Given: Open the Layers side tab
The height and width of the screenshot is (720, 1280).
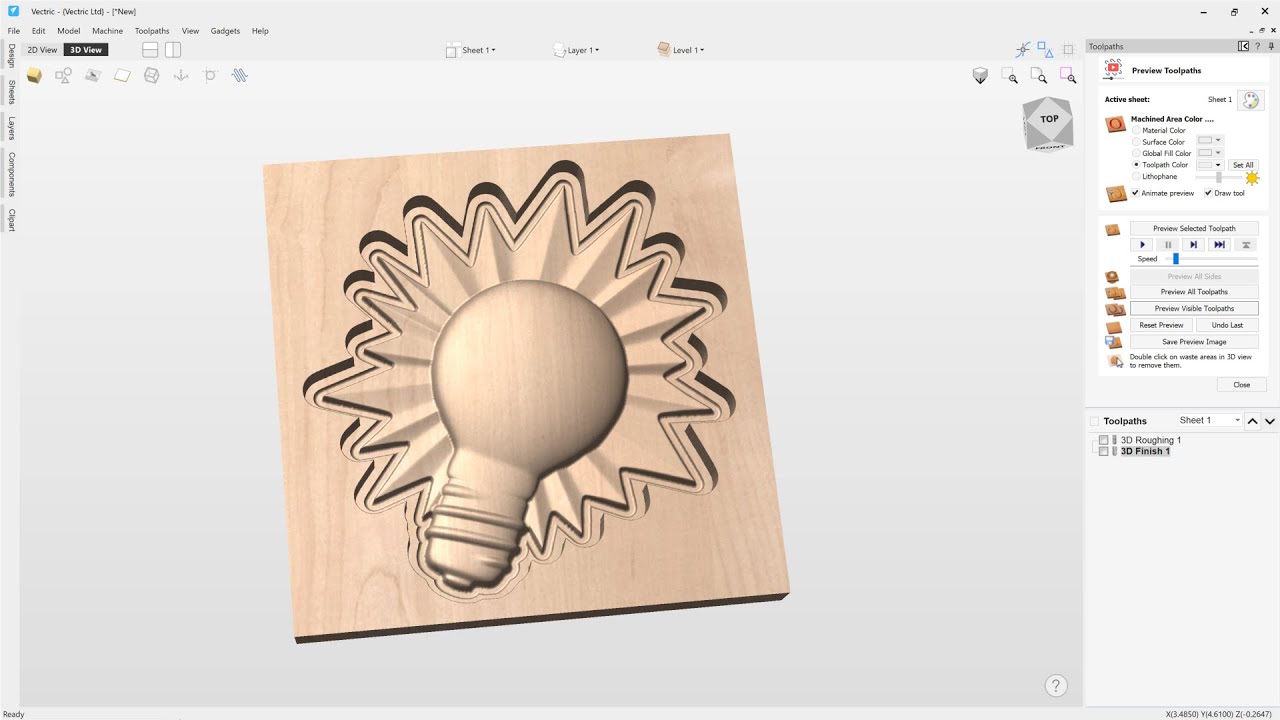Looking at the screenshot, I should click(11, 128).
